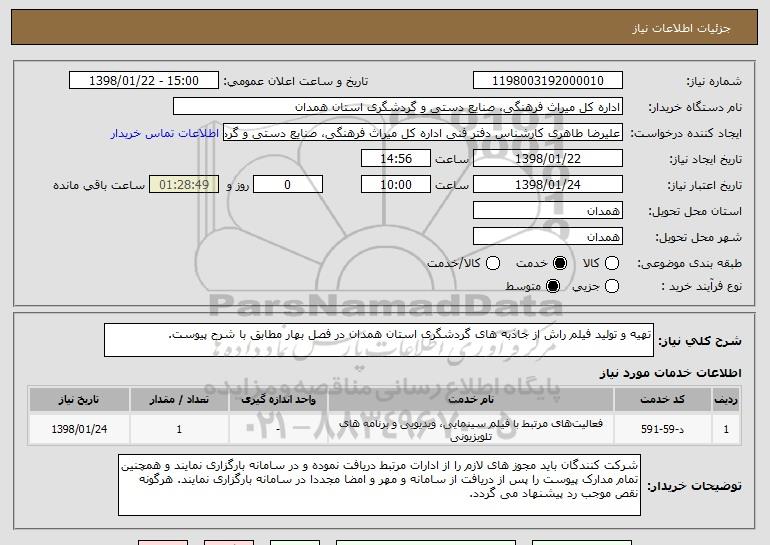Image resolution: width=770 pixels, height=545 pixels.
Task: Click the remaining days field showing 0
Action: [288, 185]
